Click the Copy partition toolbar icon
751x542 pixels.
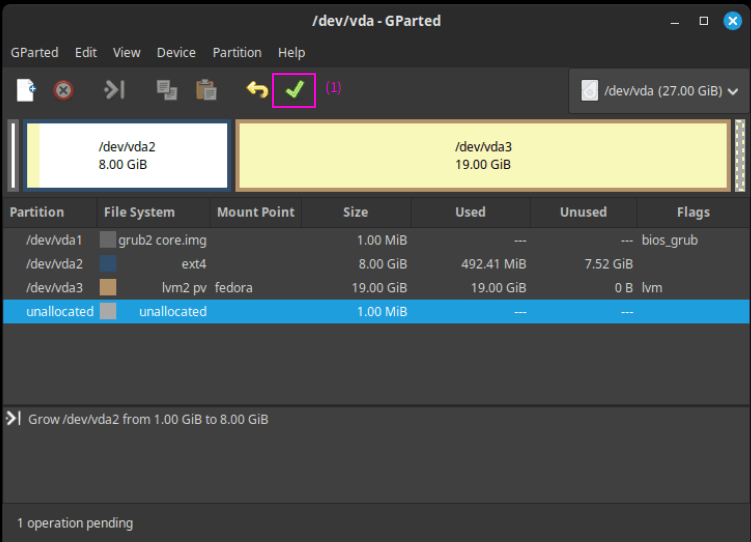tap(167, 90)
